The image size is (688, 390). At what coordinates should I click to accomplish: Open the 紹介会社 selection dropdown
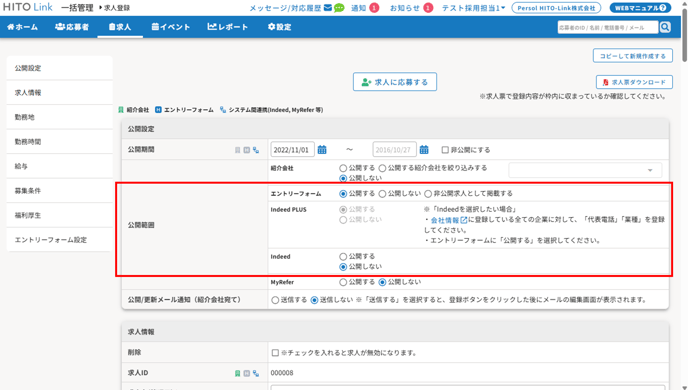pos(585,170)
